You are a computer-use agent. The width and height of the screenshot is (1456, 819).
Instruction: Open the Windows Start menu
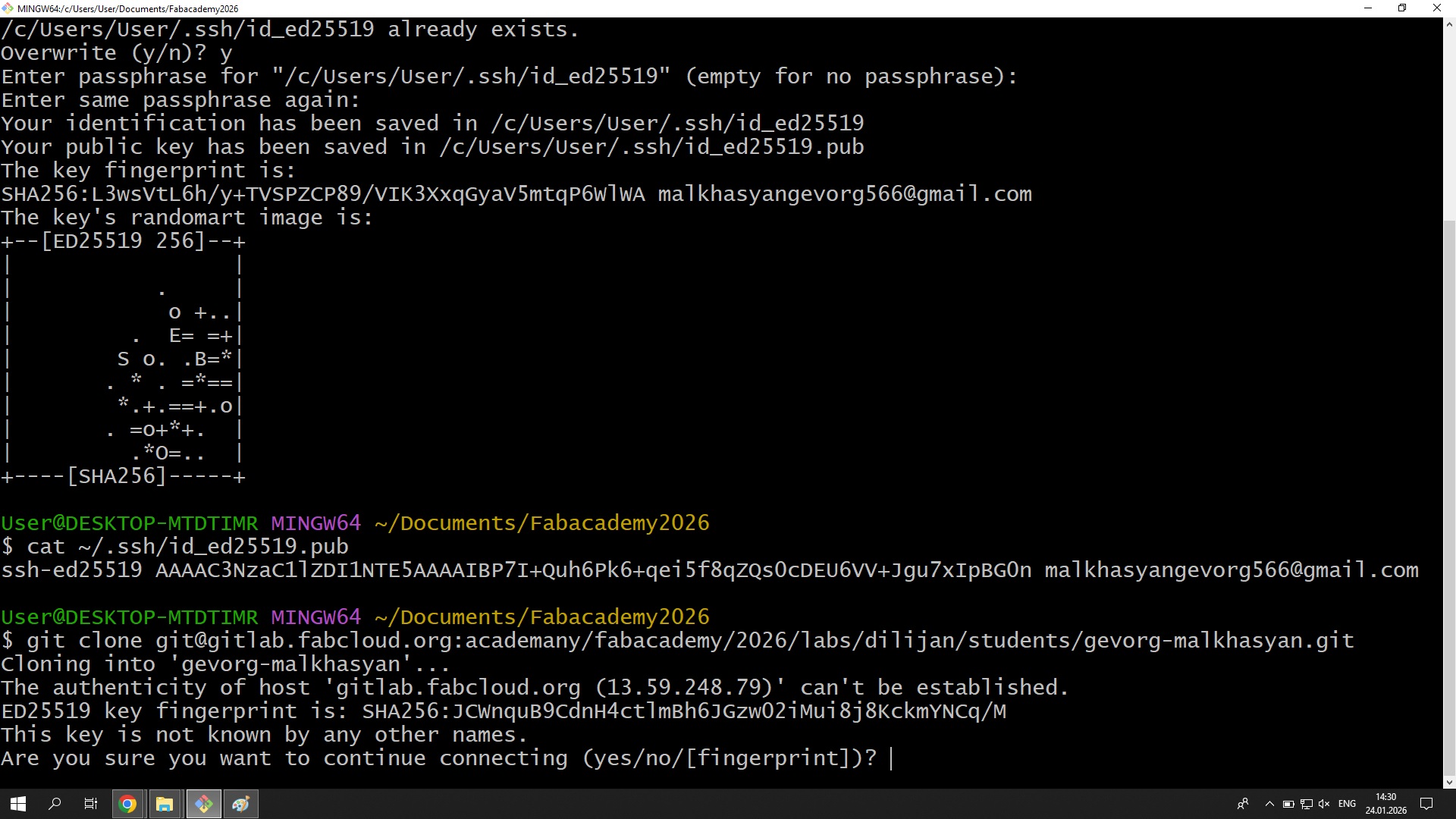pyautogui.click(x=18, y=804)
